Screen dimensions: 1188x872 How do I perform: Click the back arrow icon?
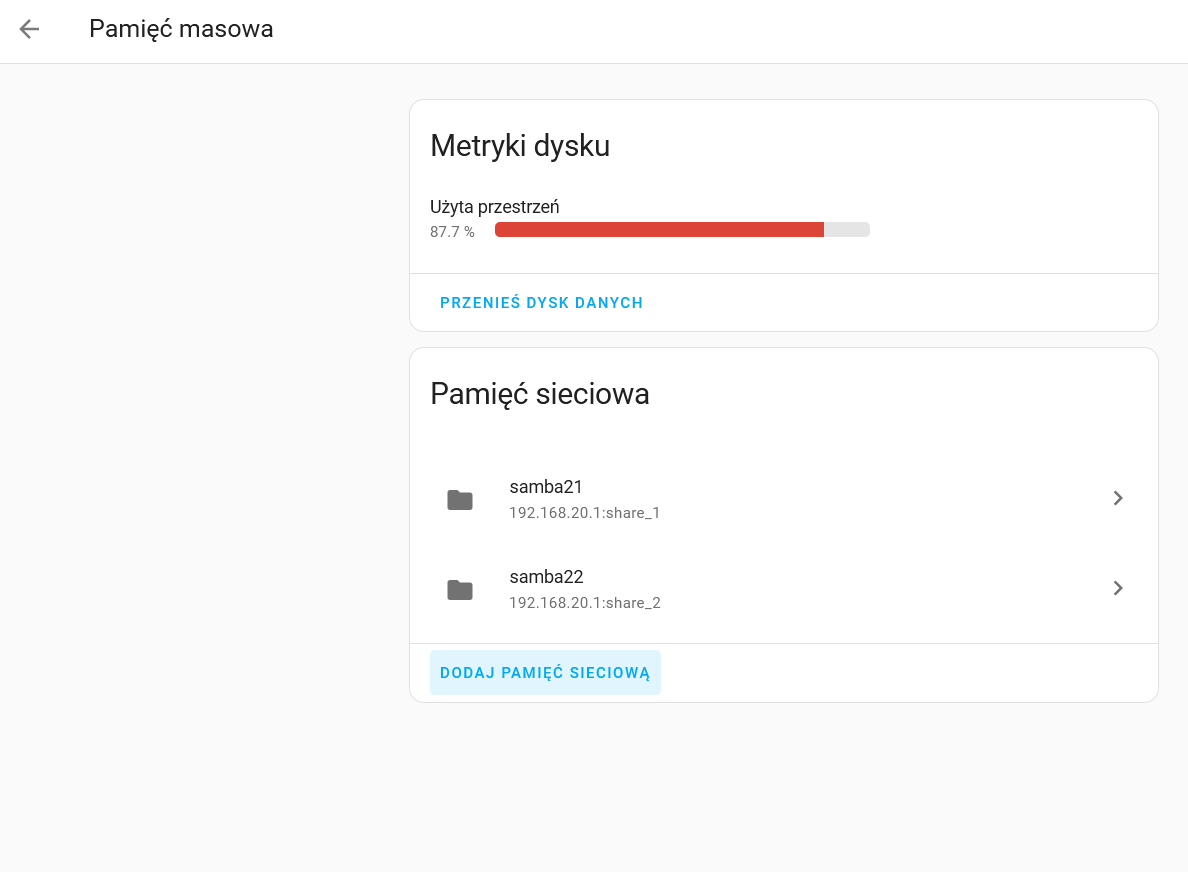point(29,29)
